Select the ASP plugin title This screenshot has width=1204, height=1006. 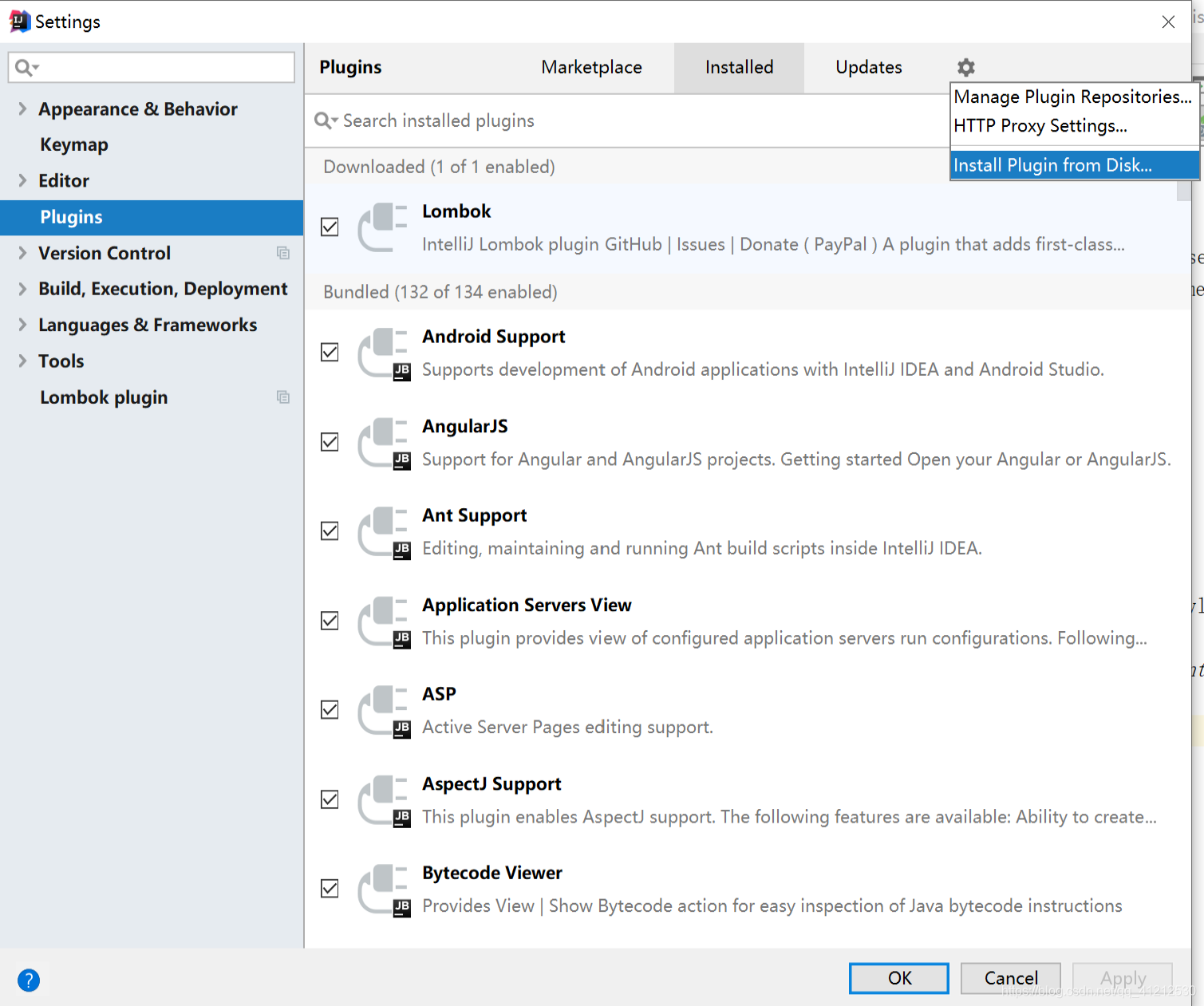(439, 694)
